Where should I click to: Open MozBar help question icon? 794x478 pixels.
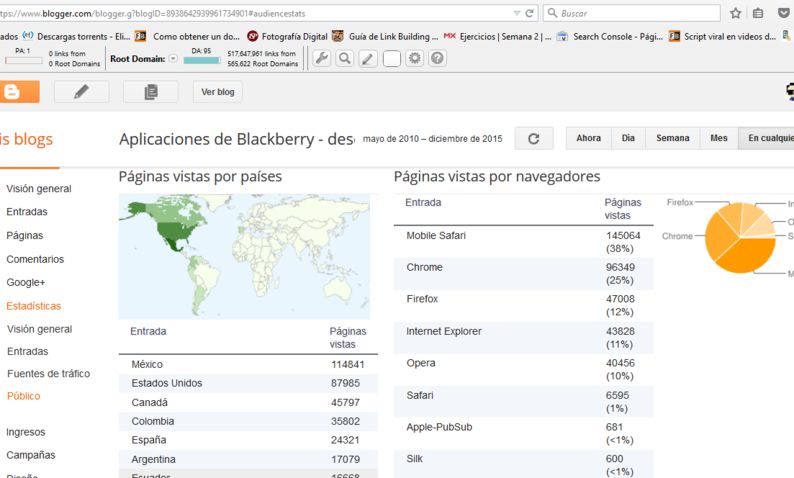click(438, 58)
